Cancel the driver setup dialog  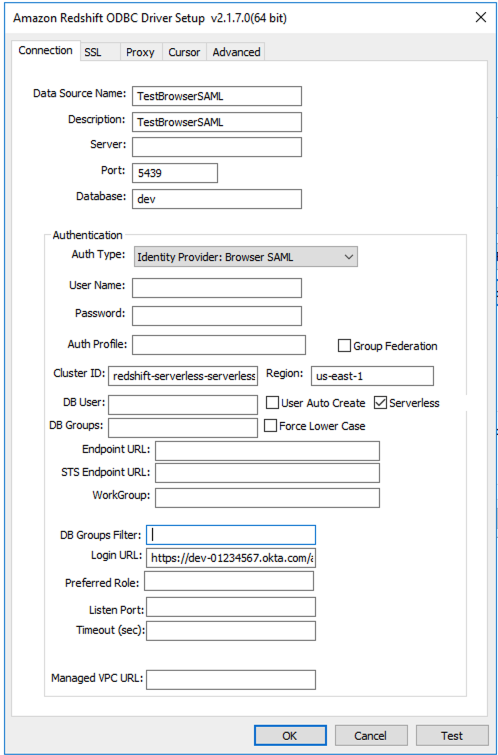click(x=370, y=736)
